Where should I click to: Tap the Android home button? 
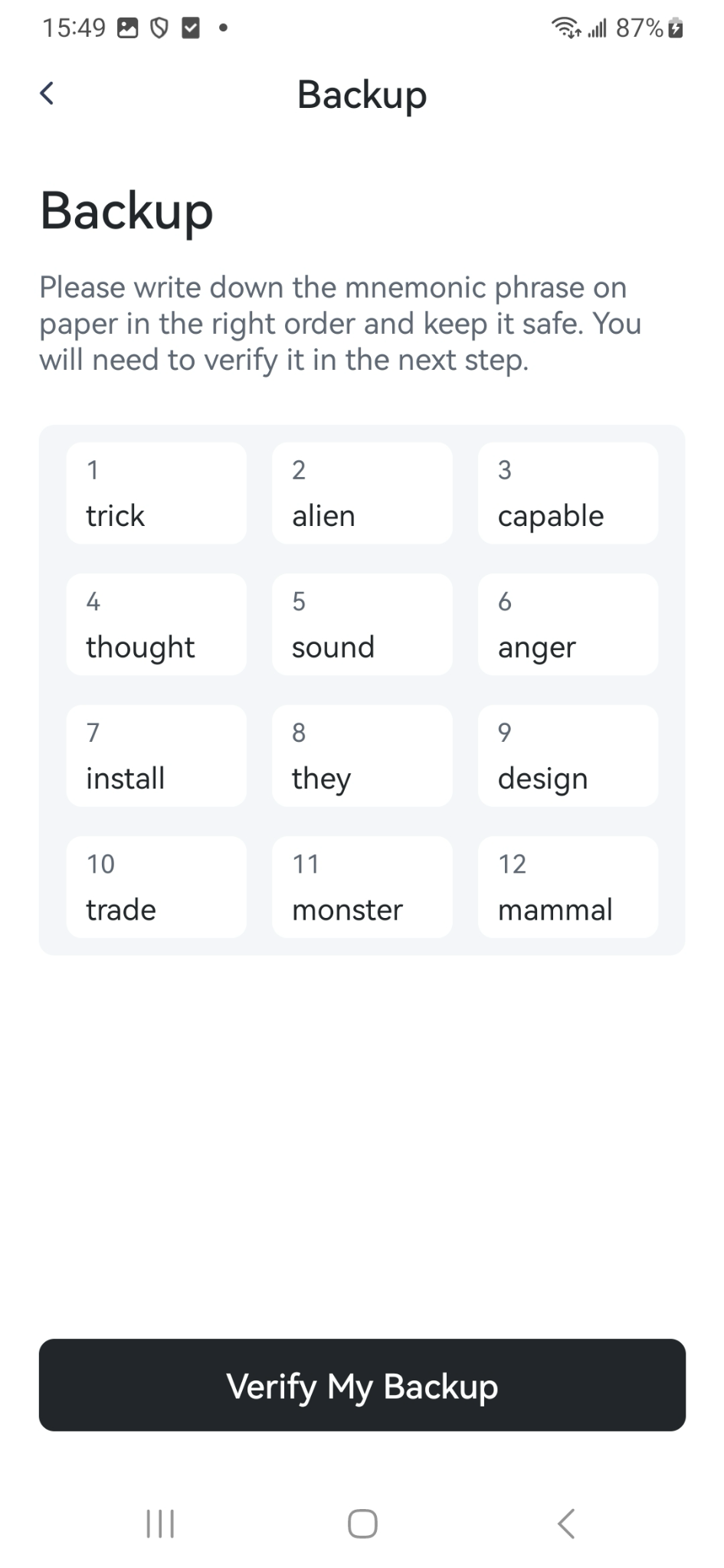[x=362, y=1523]
